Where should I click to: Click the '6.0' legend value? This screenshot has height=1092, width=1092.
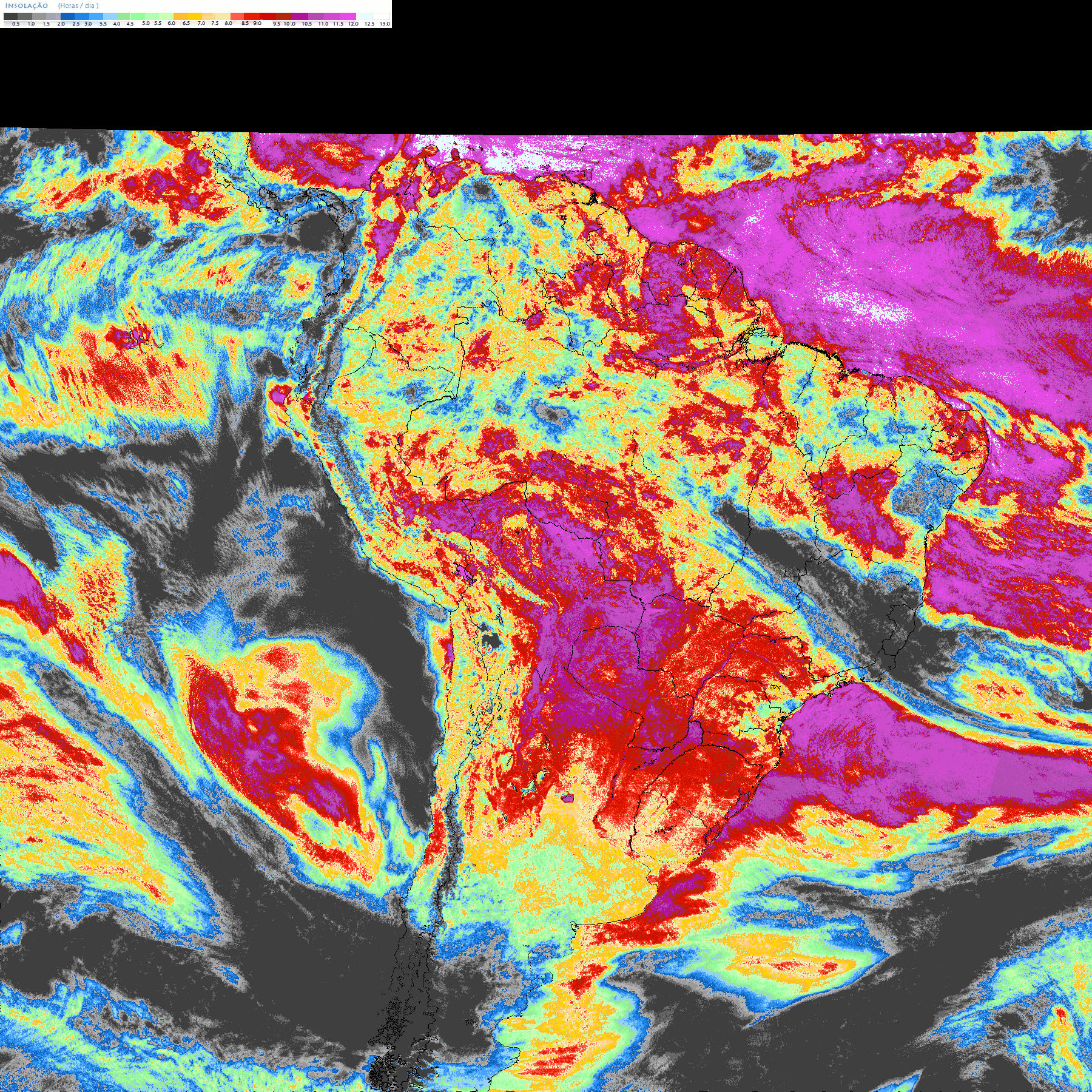[172, 23]
